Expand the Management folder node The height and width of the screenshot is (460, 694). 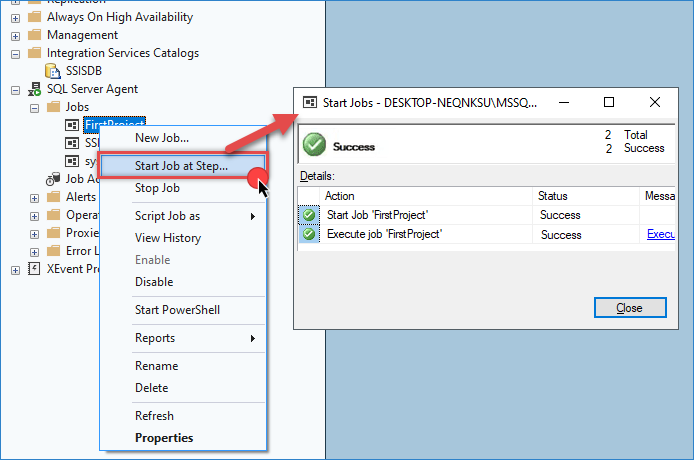[16, 35]
